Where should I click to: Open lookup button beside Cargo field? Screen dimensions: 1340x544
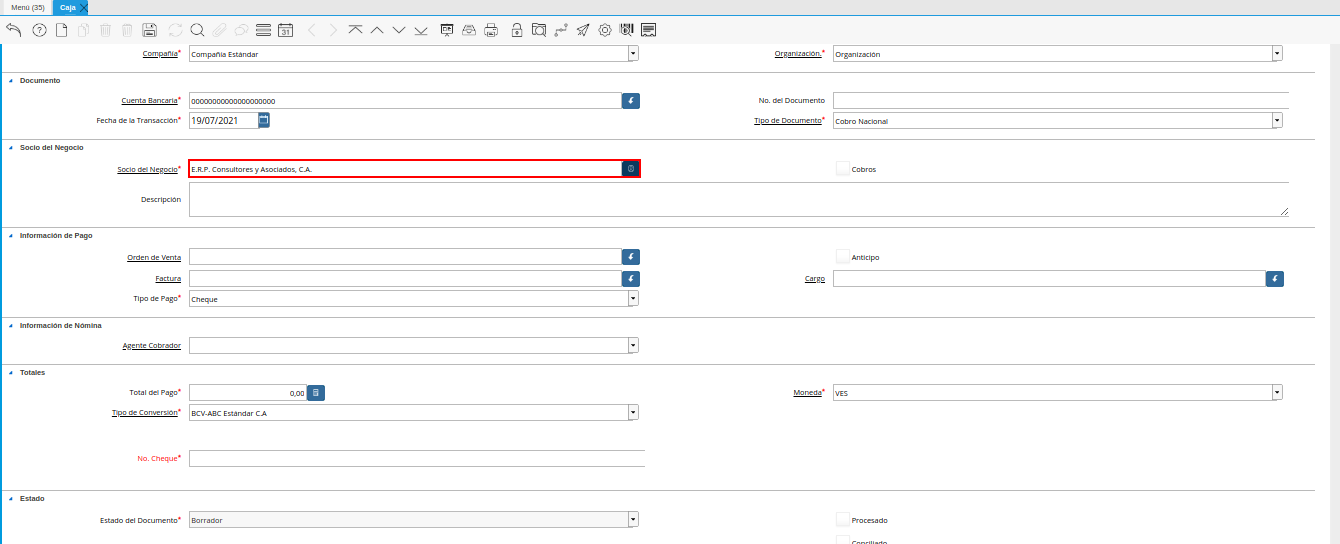click(1275, 279)
